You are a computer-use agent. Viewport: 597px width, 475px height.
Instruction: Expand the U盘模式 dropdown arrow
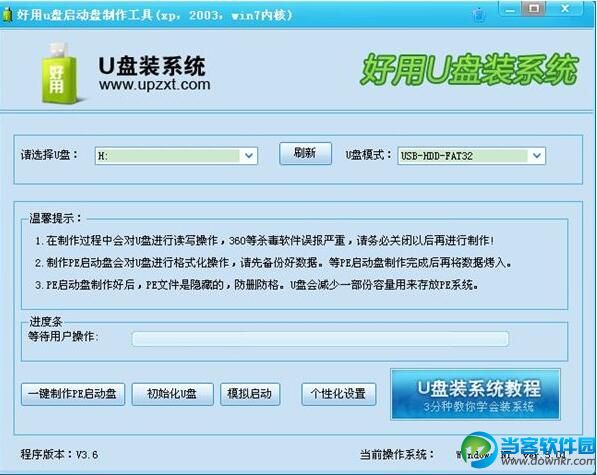pos(536,156)
